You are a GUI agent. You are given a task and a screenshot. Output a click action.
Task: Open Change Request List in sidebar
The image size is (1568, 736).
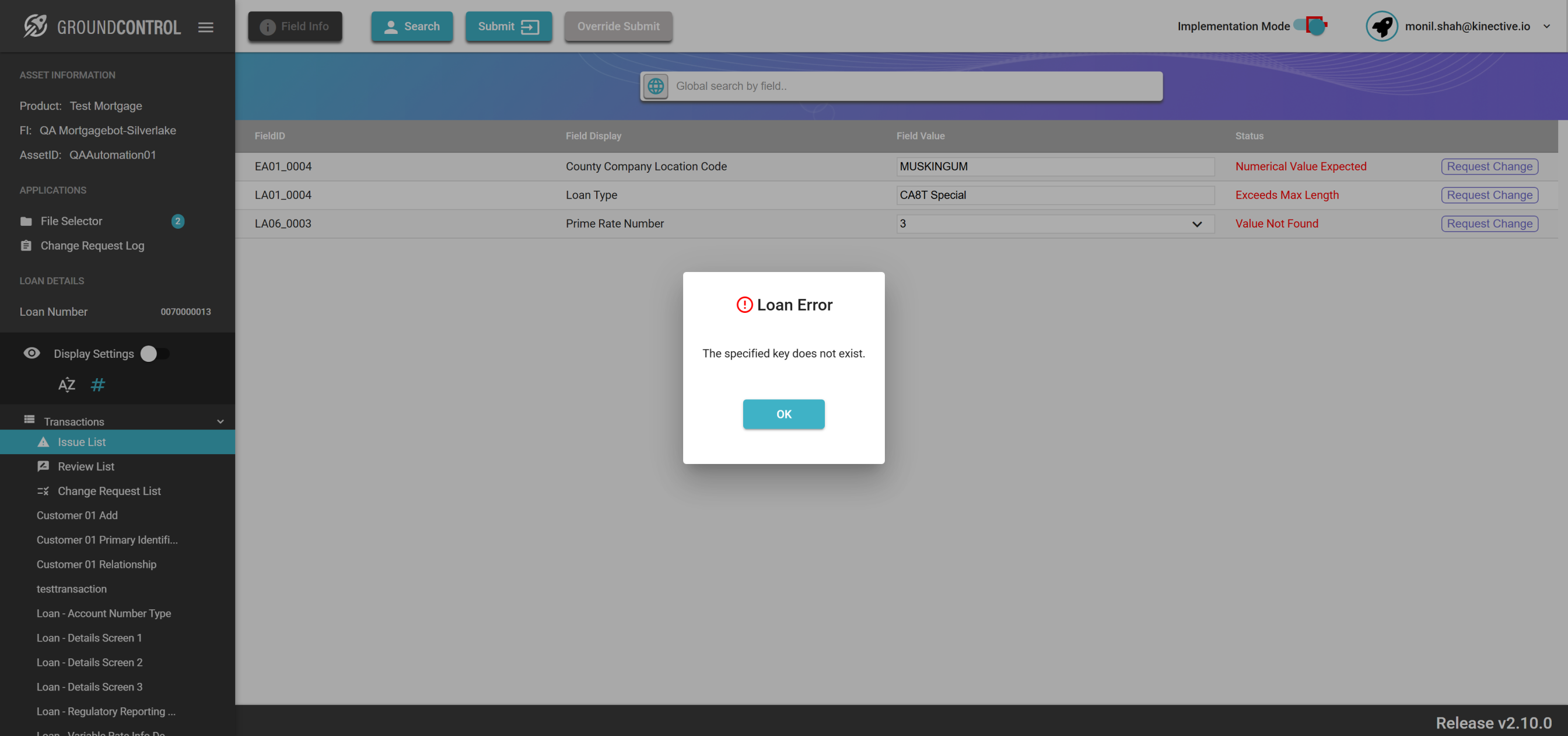(109, 490)
